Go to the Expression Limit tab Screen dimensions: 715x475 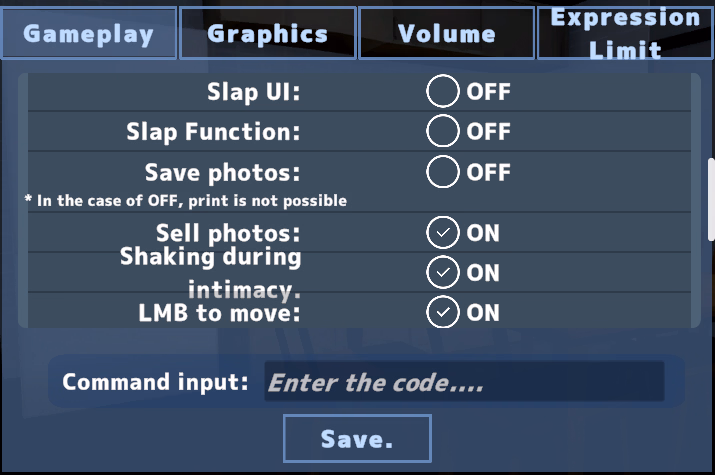[625, 33]
